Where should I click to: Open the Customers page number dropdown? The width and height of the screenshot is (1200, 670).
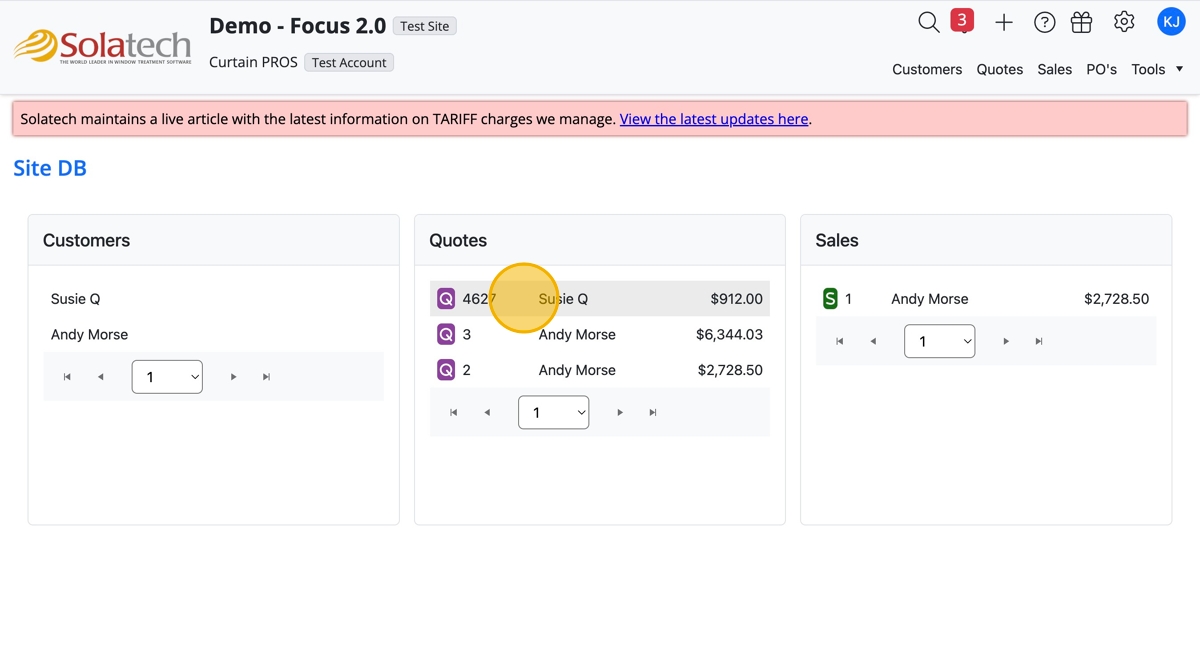pyautogui.click(x=167, y=377)
